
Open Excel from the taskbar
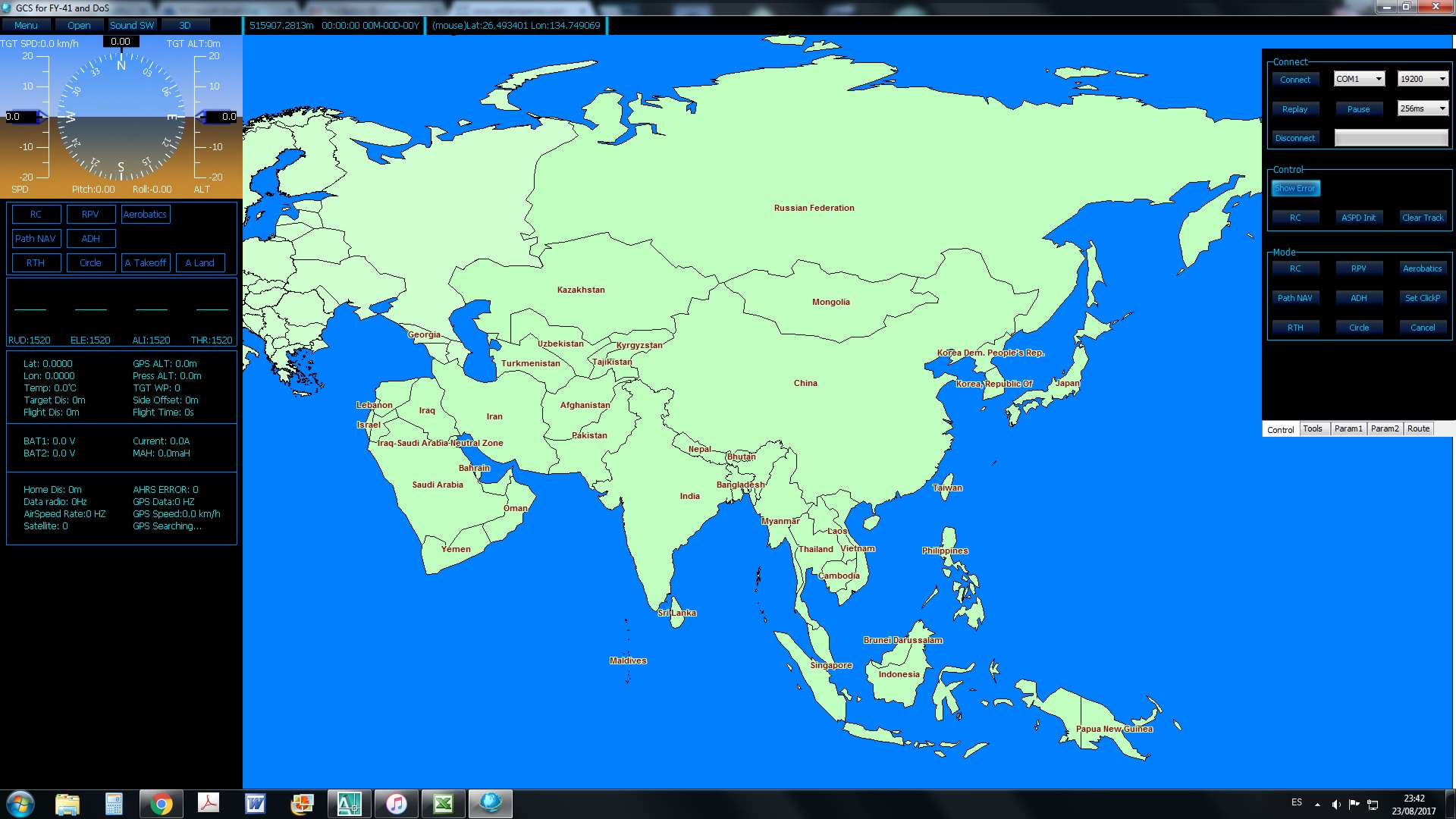[x=444, y=804]
